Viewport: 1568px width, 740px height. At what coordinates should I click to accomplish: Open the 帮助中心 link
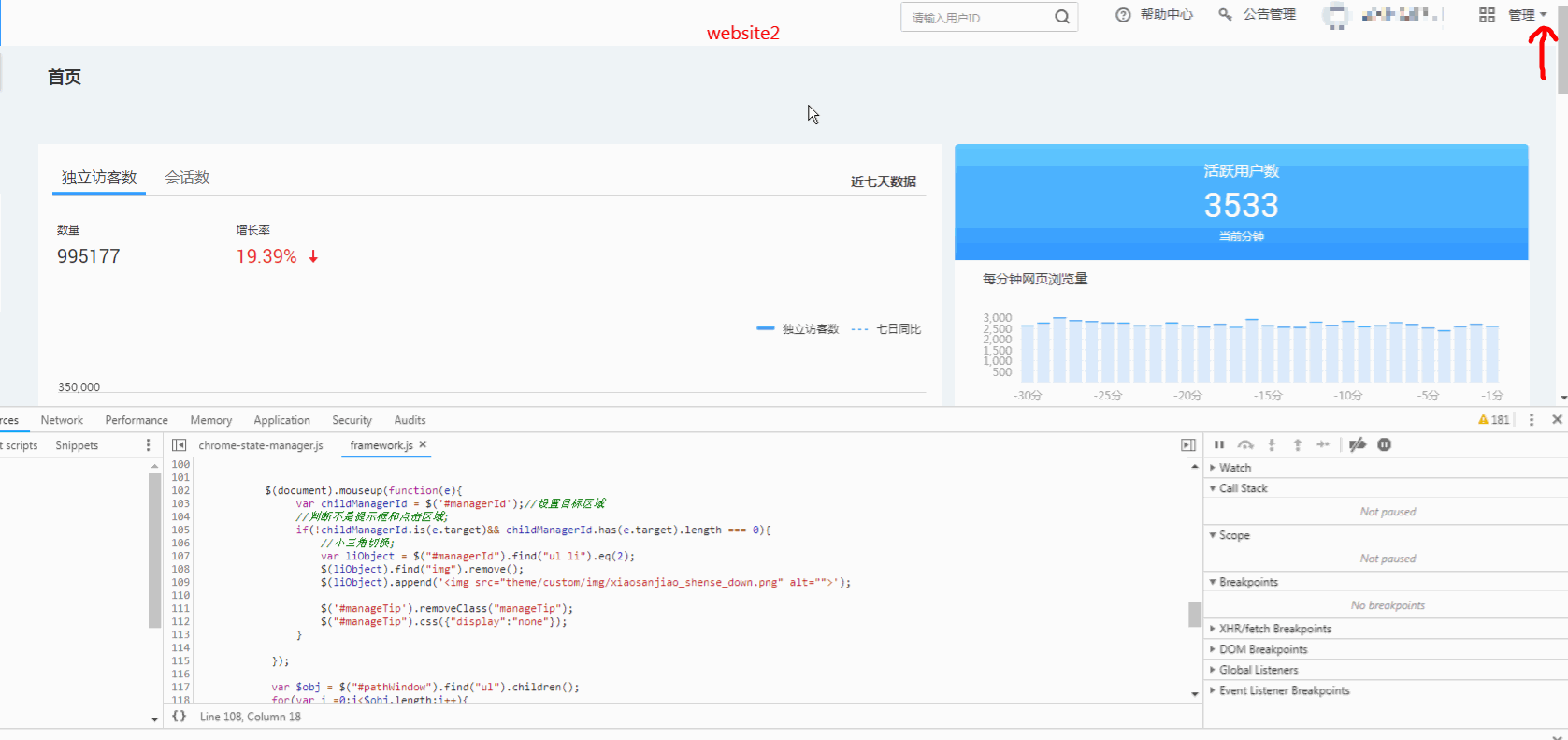[1166, 15]
